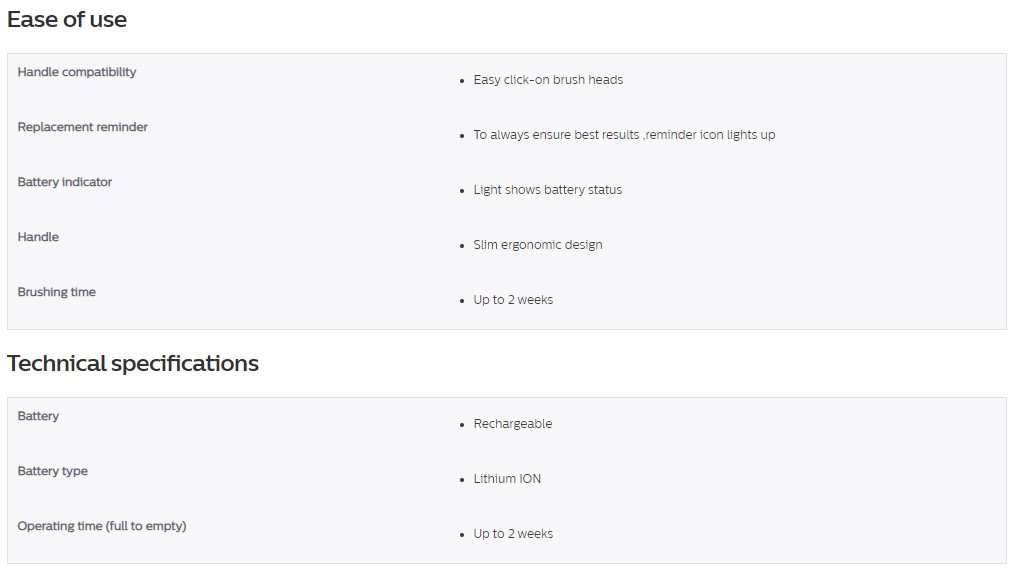Image resolution: width=1015 pixels, height=573 pixels.
Task: Select 'Operating time (full to empty)' label
Action: tap(102, 526)
